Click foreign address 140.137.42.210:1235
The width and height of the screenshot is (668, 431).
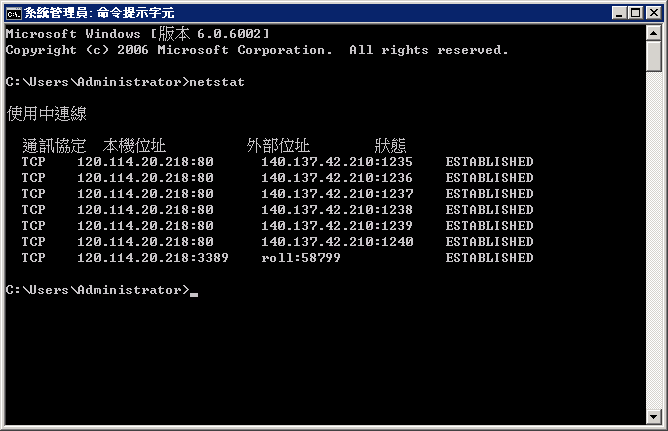coord(337,162)
